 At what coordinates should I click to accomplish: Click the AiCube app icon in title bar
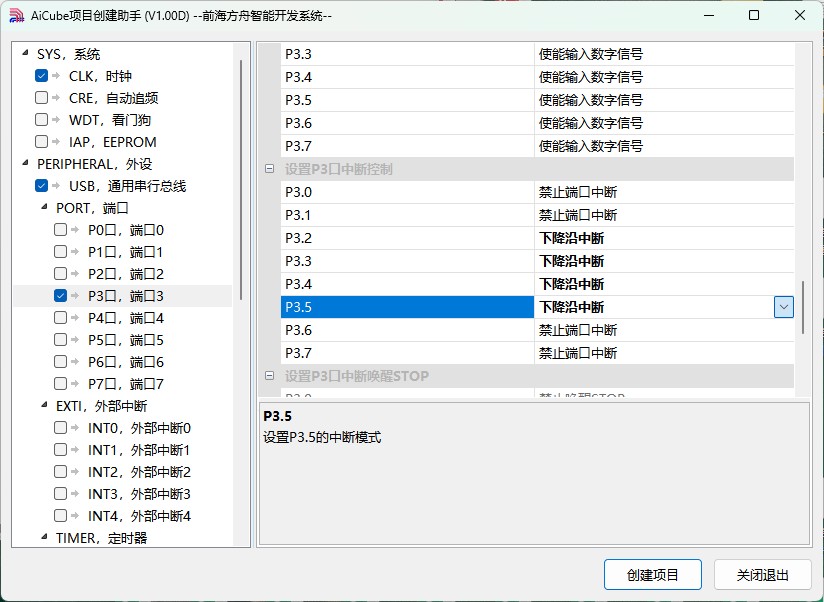coord(16,15)
